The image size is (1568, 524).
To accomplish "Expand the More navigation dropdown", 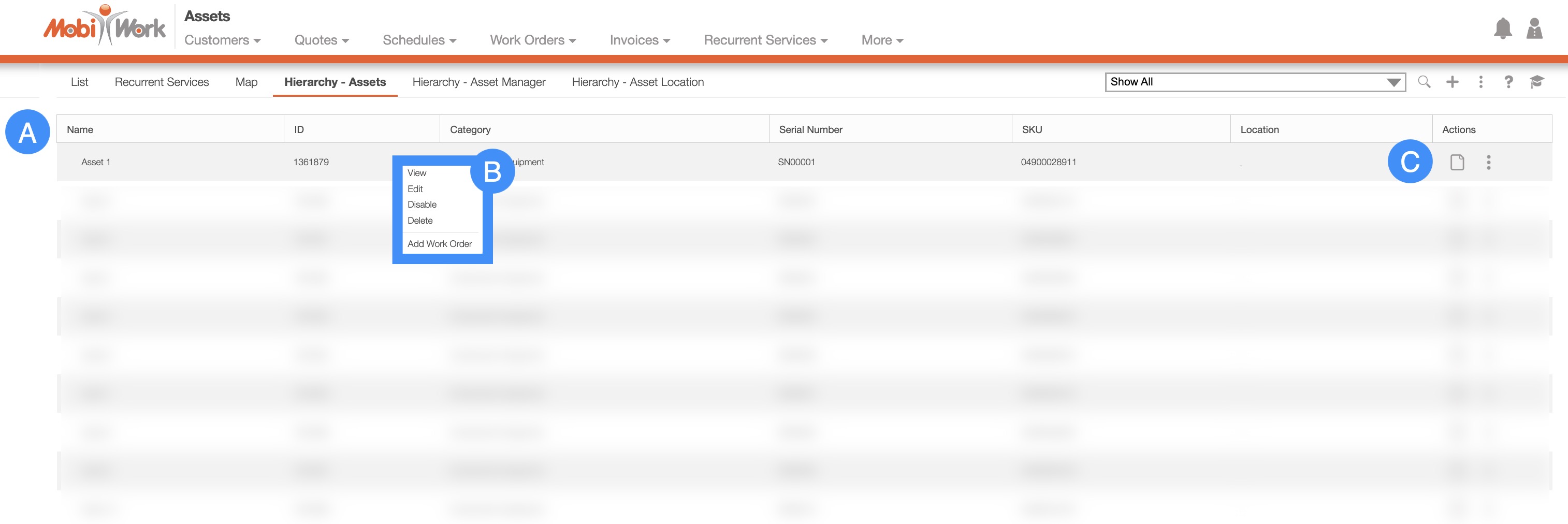I will coord(881,40).
